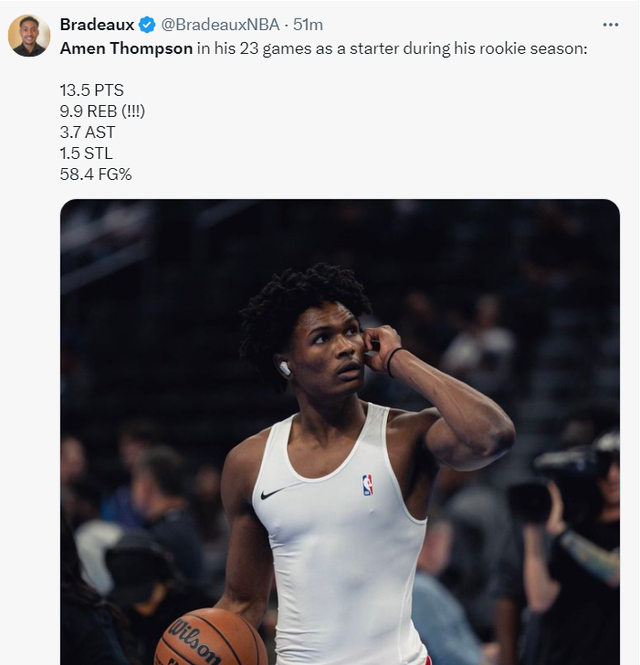Click the 9.9 REB stat line
Screen dimensions: 640x665
(102, 111)
